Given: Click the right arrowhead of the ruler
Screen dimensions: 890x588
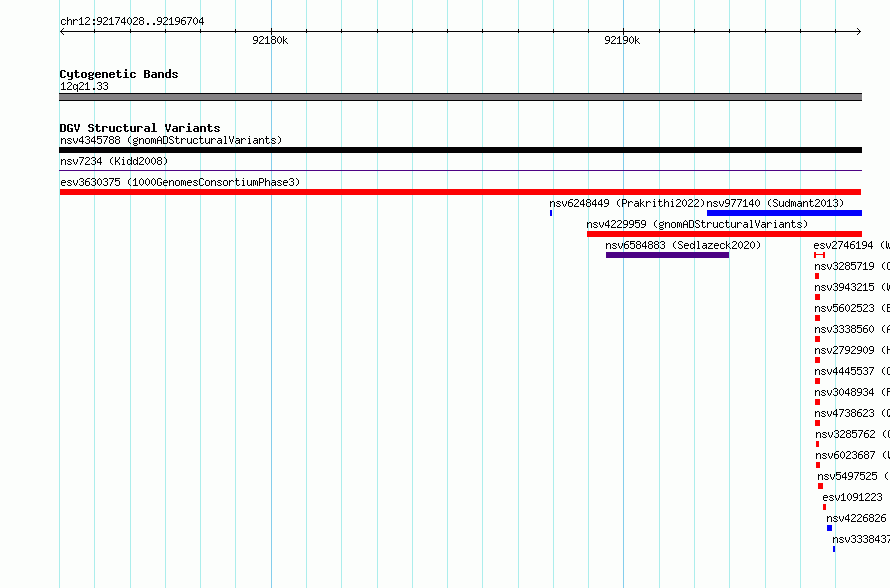Looking at the screenshot, I should (x=859, y=31).
